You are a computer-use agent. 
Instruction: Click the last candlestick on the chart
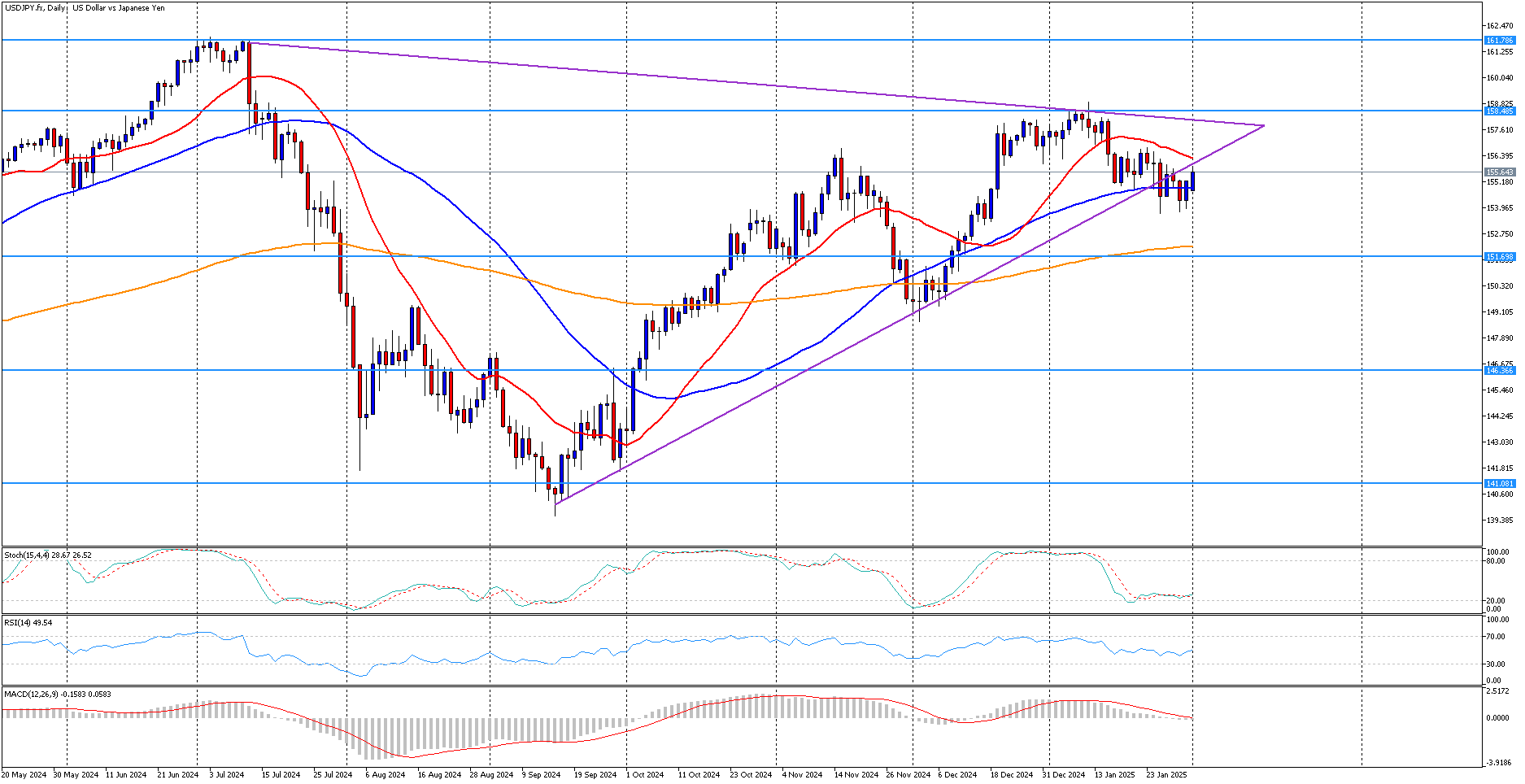point(1192,182)
